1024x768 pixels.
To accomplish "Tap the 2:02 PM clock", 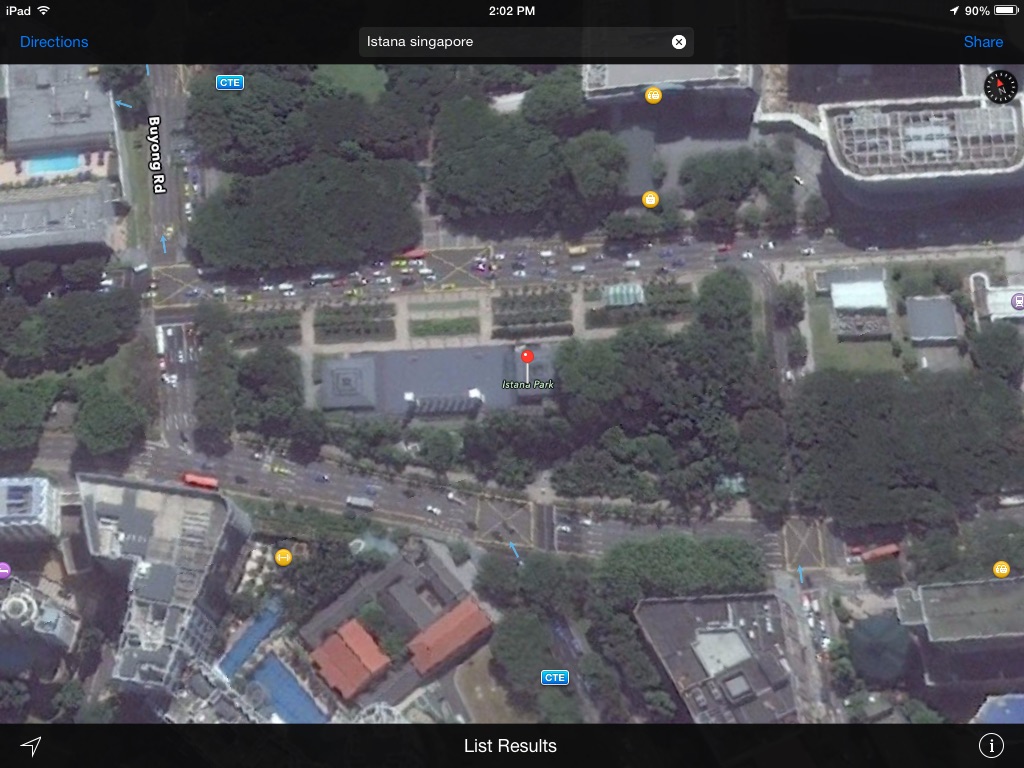I will click(x=512, y=10).
